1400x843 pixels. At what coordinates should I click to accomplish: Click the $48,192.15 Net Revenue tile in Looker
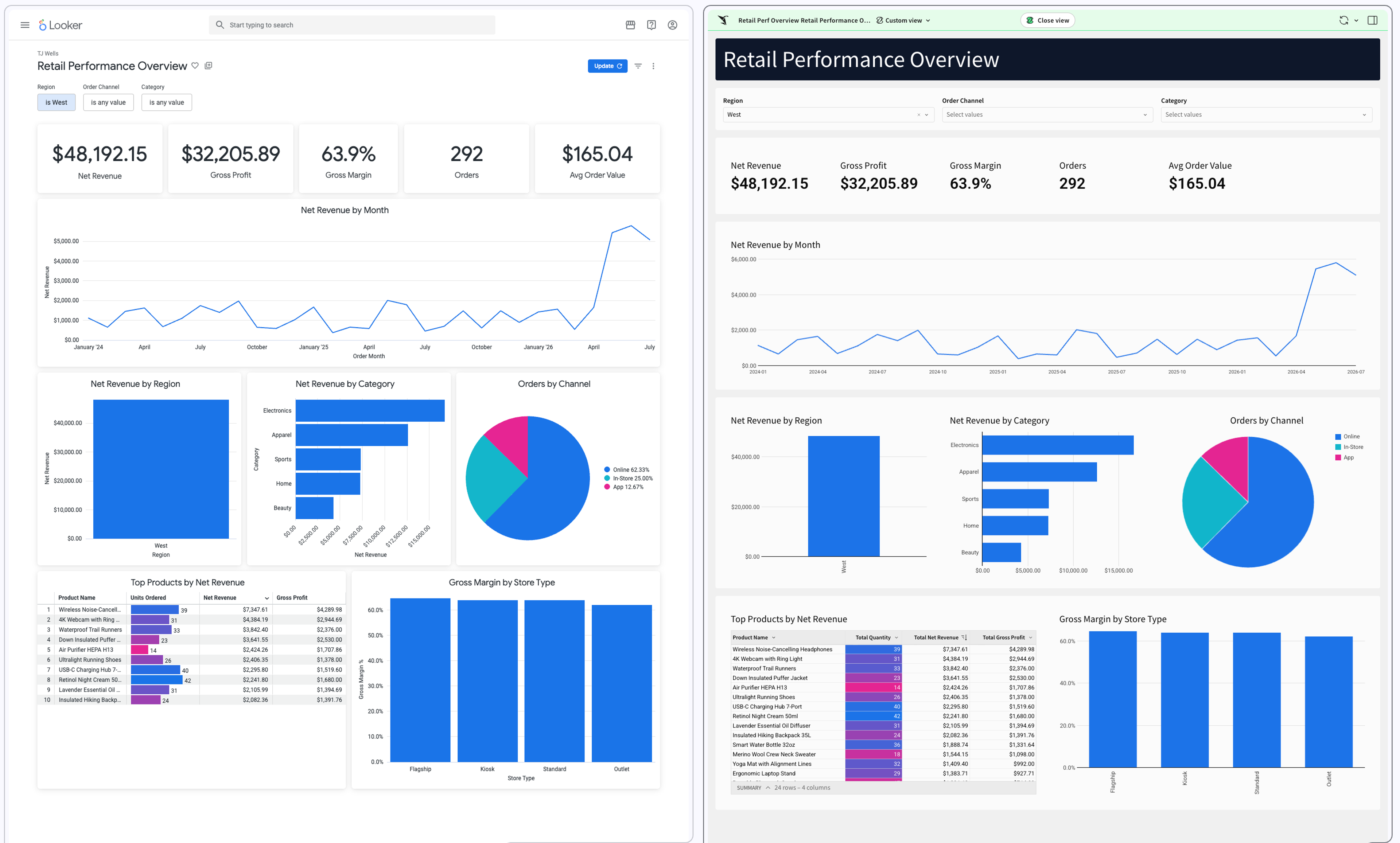coord(100,159)
